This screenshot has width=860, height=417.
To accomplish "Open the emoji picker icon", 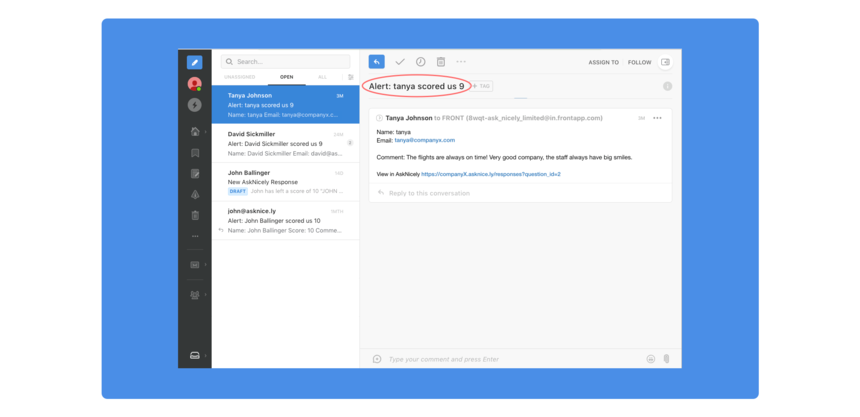I will (650, 359).
